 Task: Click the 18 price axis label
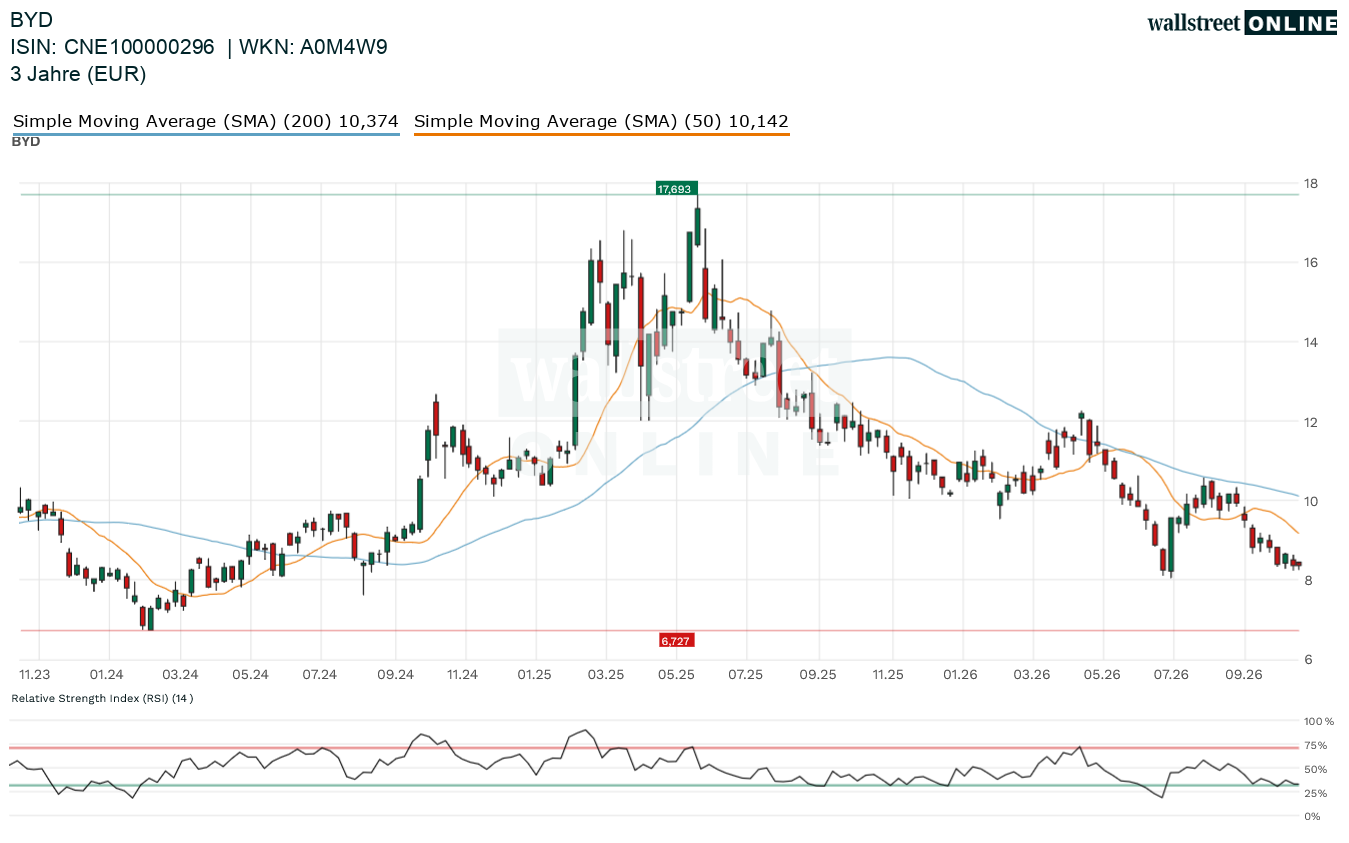[x=1310, y=183]
